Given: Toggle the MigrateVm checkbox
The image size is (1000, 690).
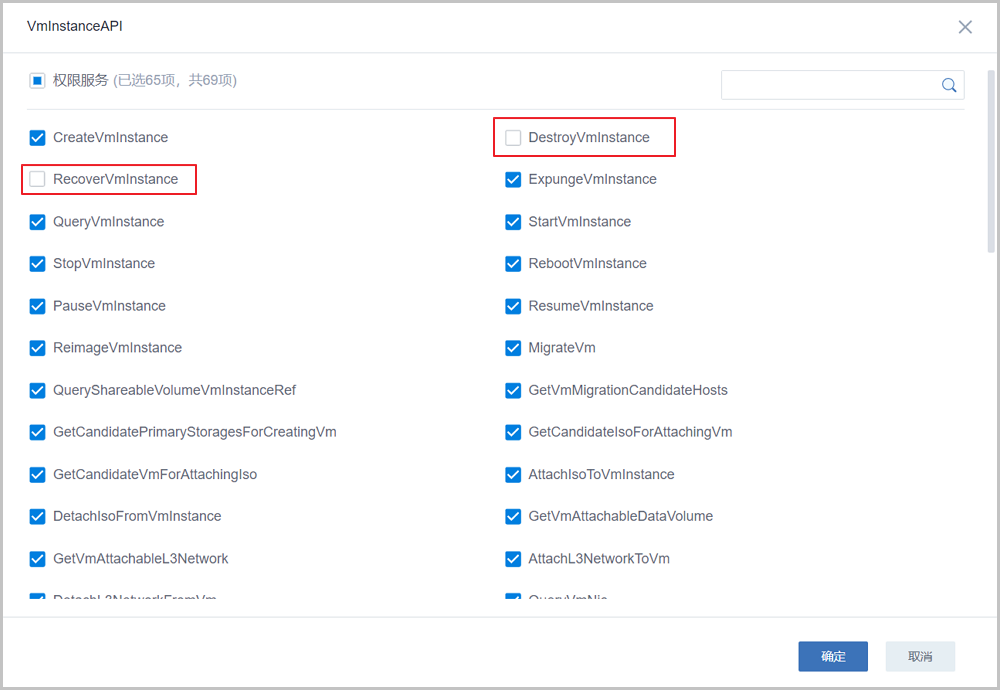Looking at the screenshot, I should coord(513,348).
